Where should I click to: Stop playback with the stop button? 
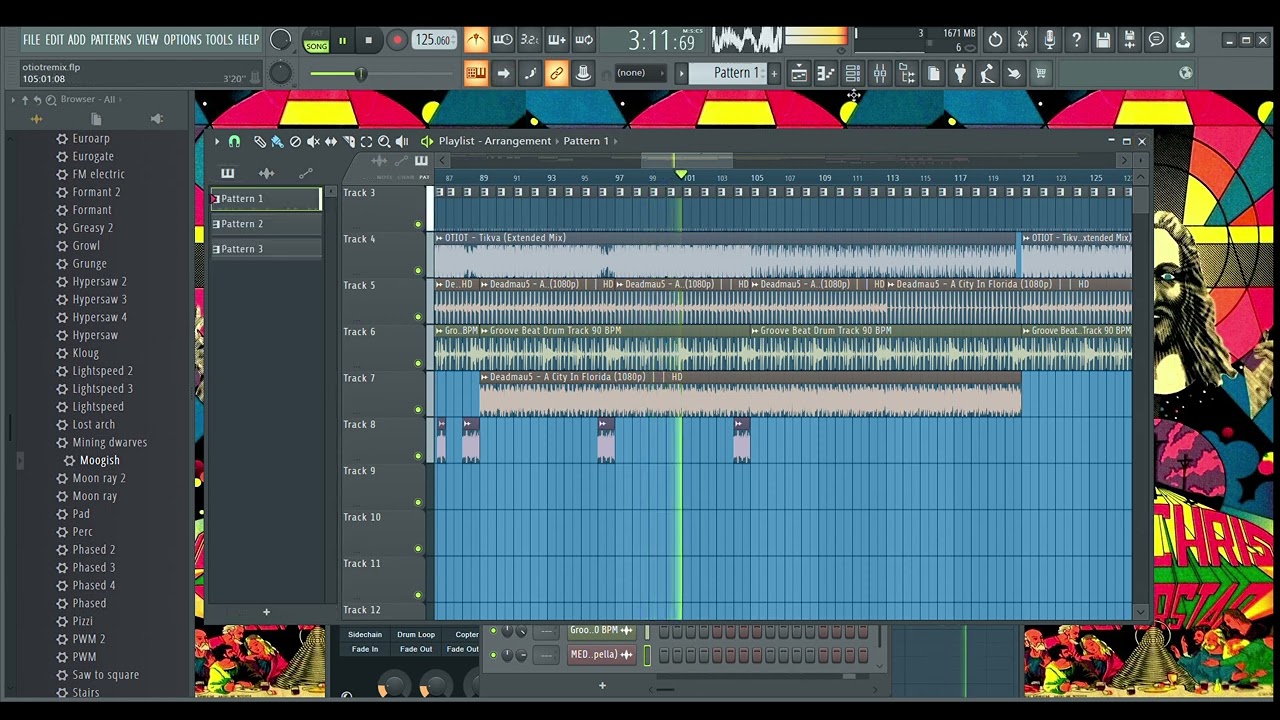(x=369, y=41)
